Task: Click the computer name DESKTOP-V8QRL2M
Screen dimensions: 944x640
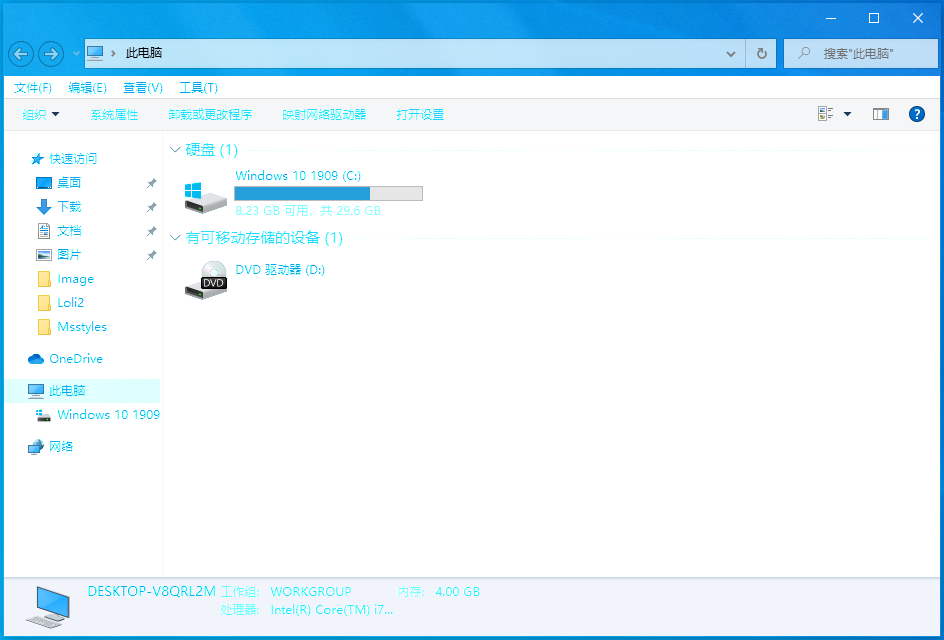Action: point(152,591)
